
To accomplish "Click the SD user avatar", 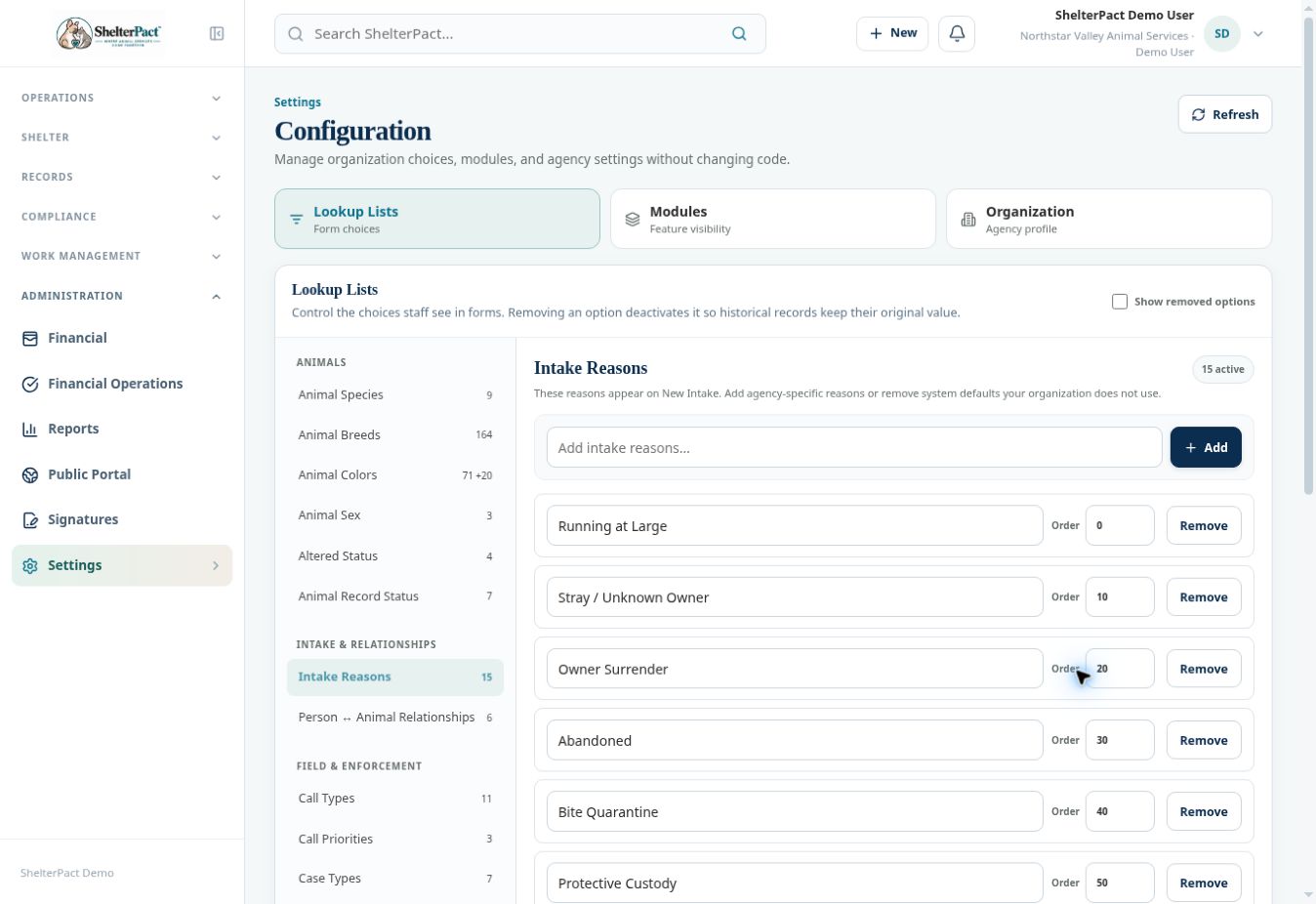I will (x=1221, y=34).
